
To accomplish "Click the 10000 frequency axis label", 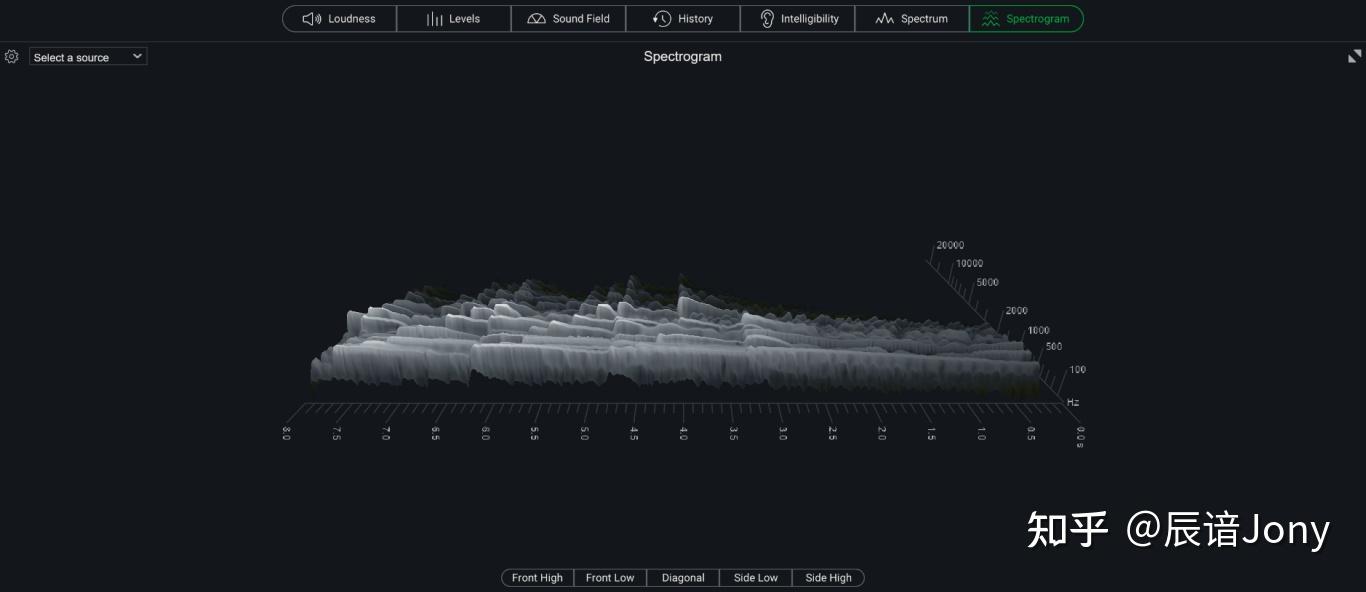I will click(969, 264).
